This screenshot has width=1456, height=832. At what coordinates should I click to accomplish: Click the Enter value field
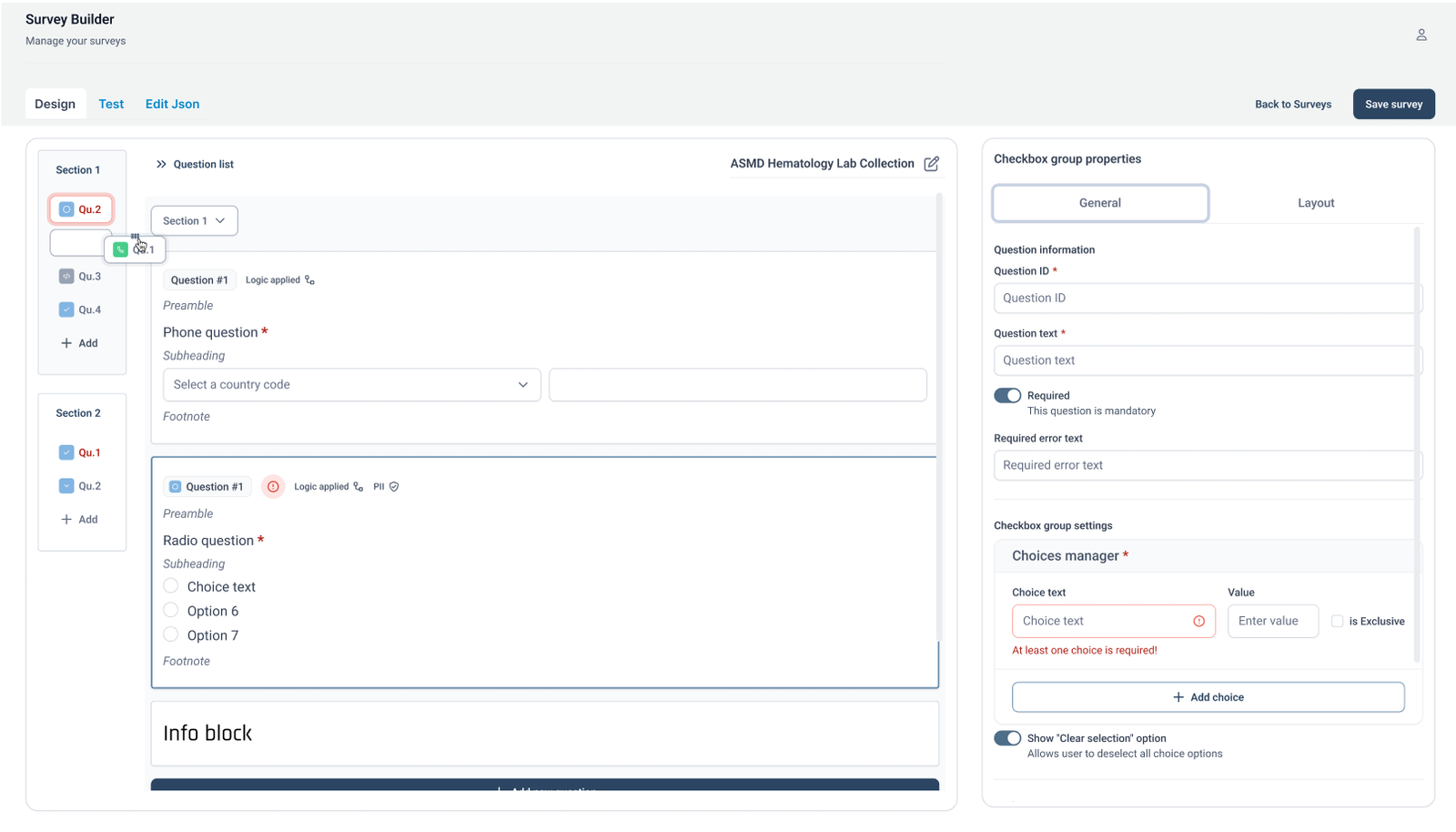click(1273, 622)
